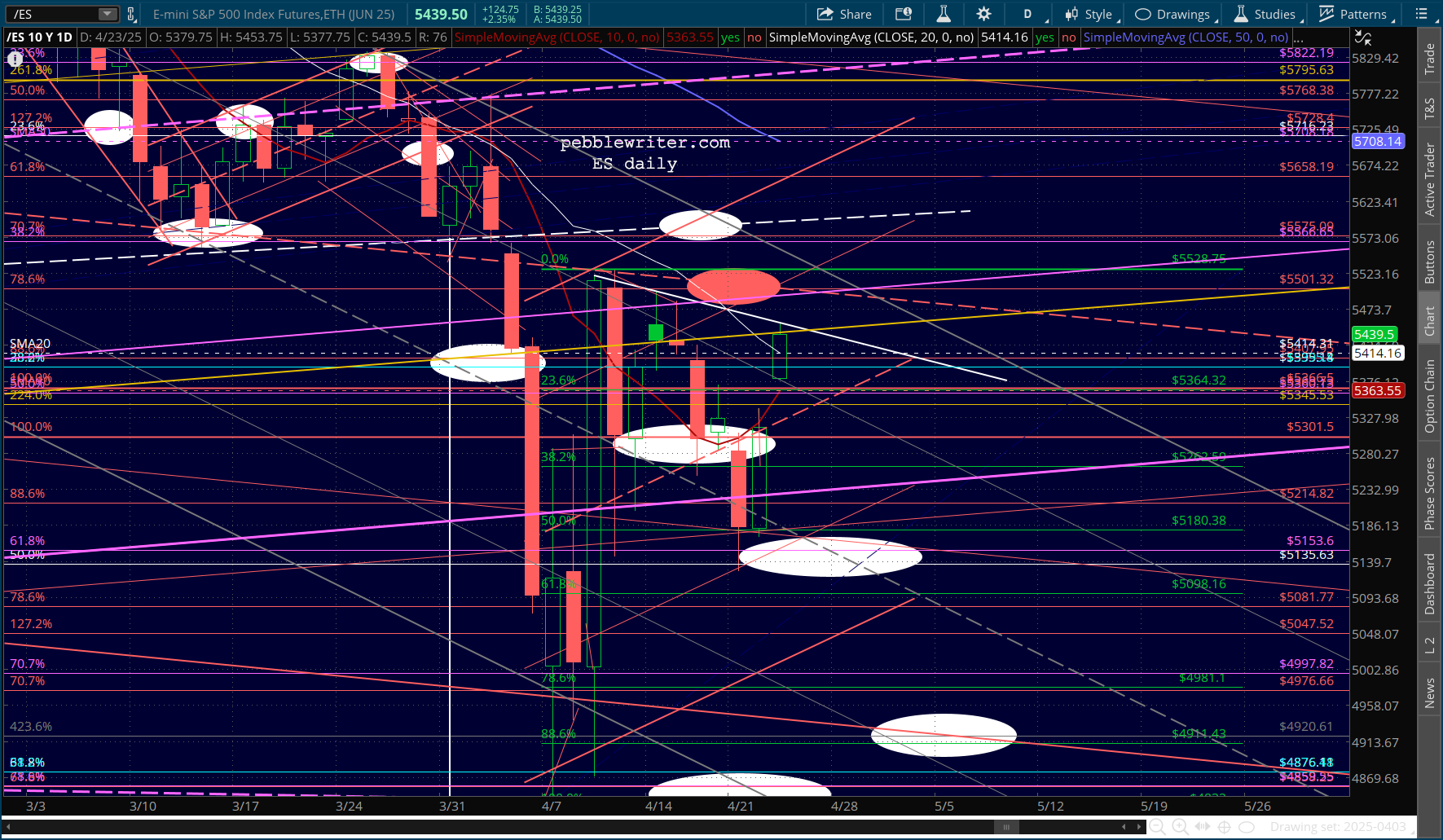1443x840 pixels.
Task: Click the Share button
Action: coord(844,14)
